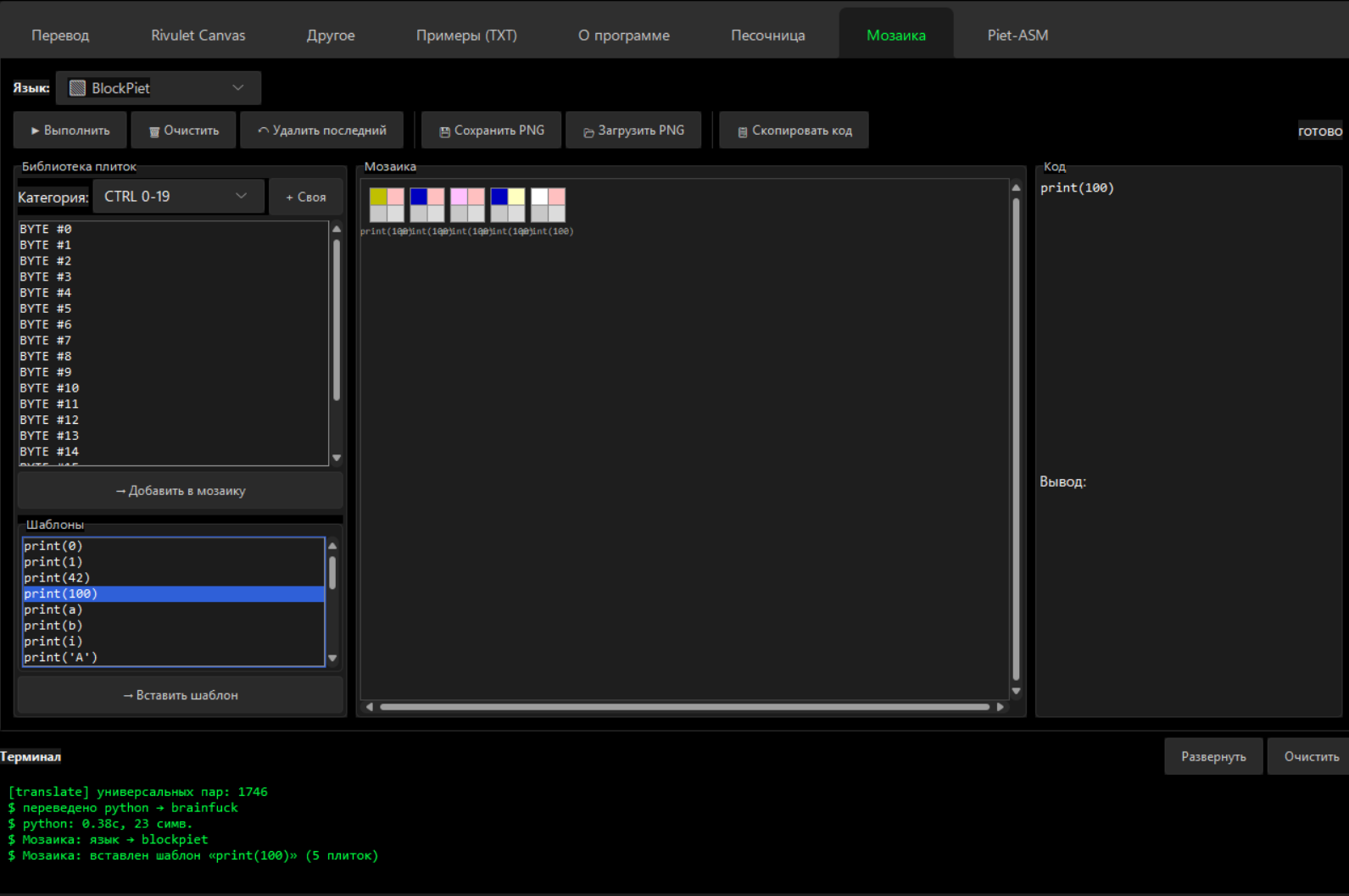The width and height of the screenshot is (1349, 896).
Task: Expand the terminal with Развернуть
Action: click(1213, 756)
